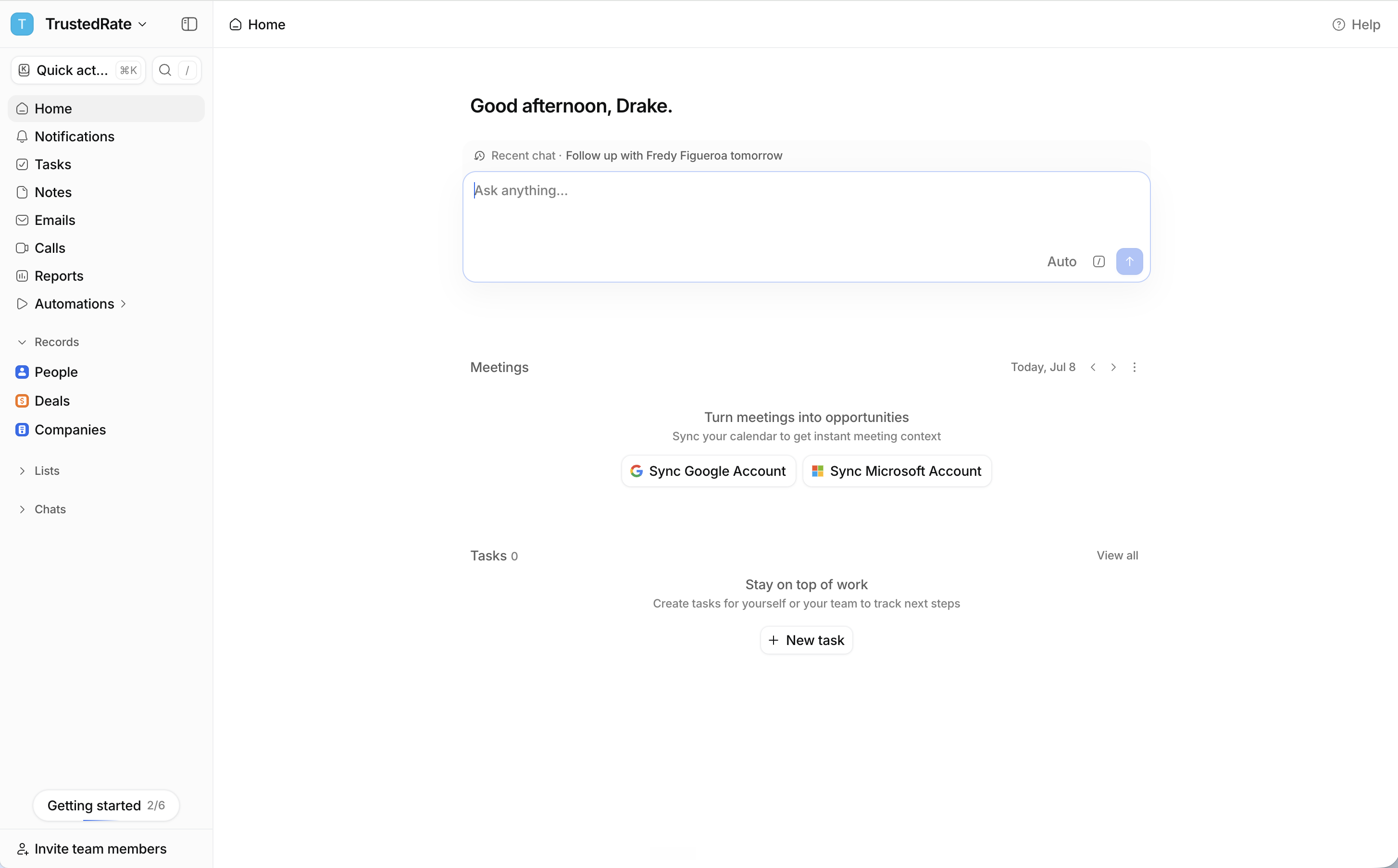Click the New task button

click(x=806, y=640)
